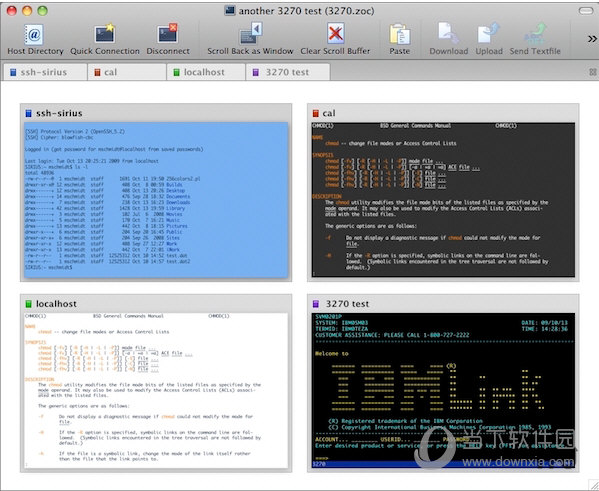
Task: Switch to the localhost tab
Action: (206, 72)
